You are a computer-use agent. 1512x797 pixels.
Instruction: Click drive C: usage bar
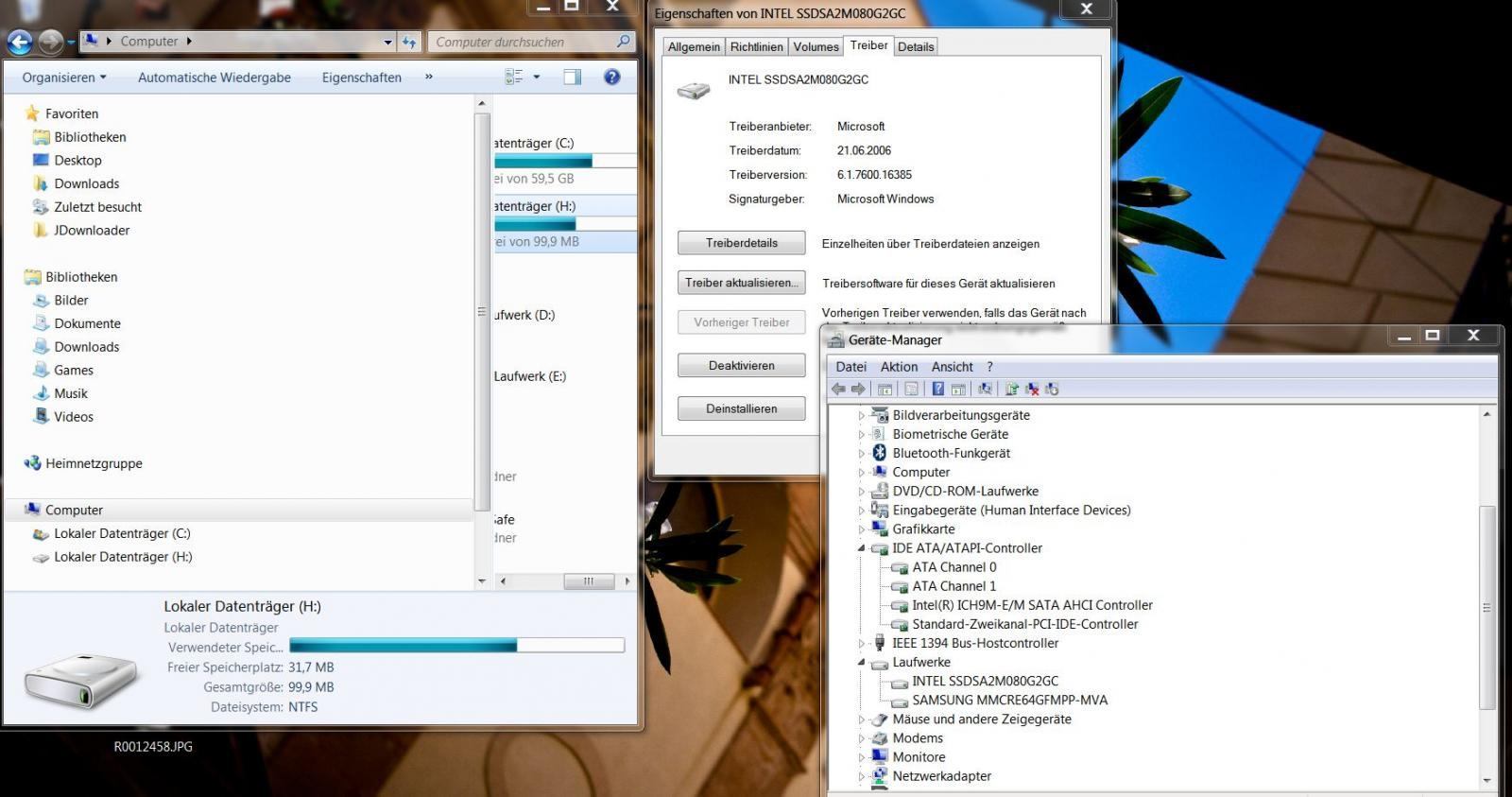tap(565, 161)
